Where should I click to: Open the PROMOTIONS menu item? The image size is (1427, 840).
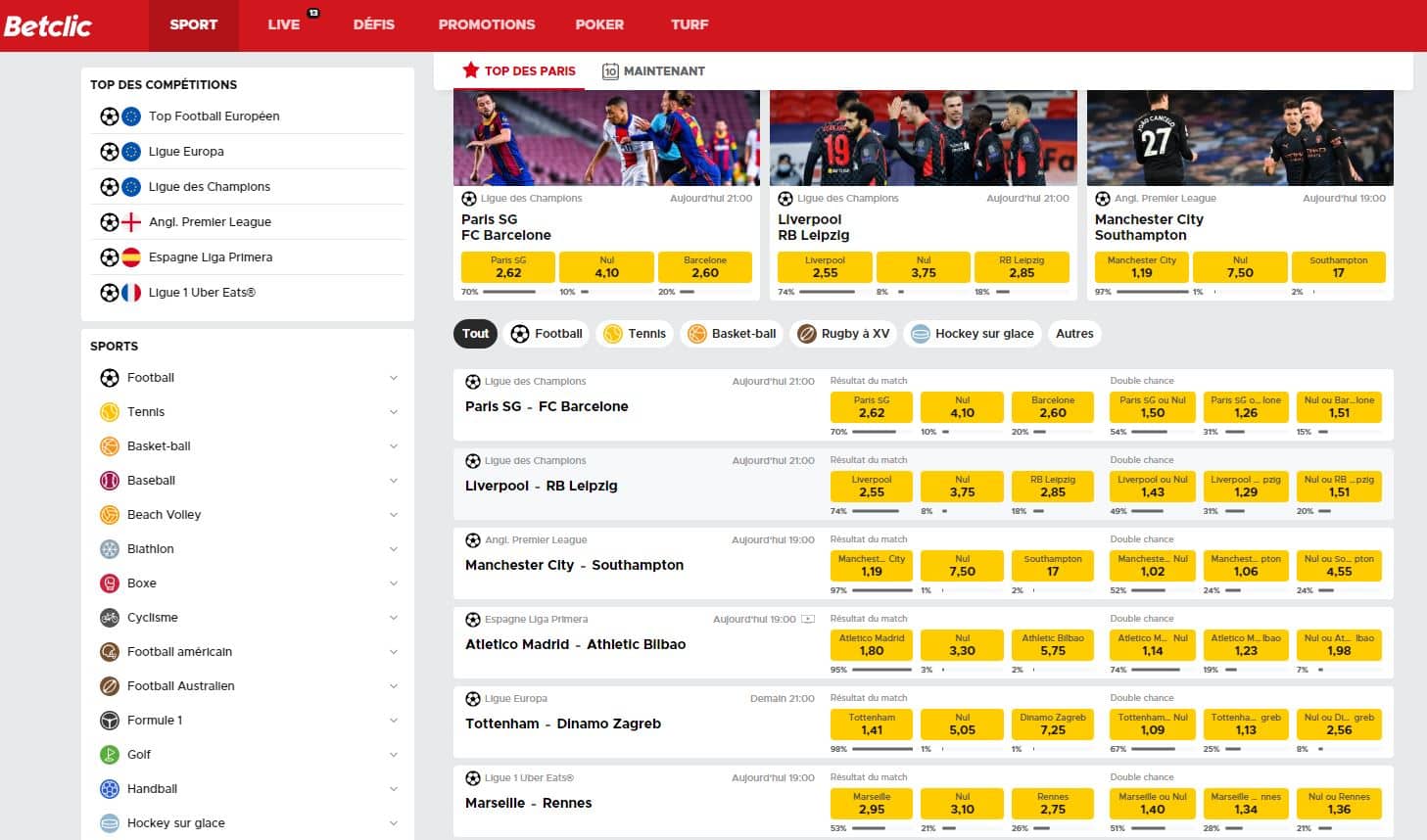click(x=487, y=25)
